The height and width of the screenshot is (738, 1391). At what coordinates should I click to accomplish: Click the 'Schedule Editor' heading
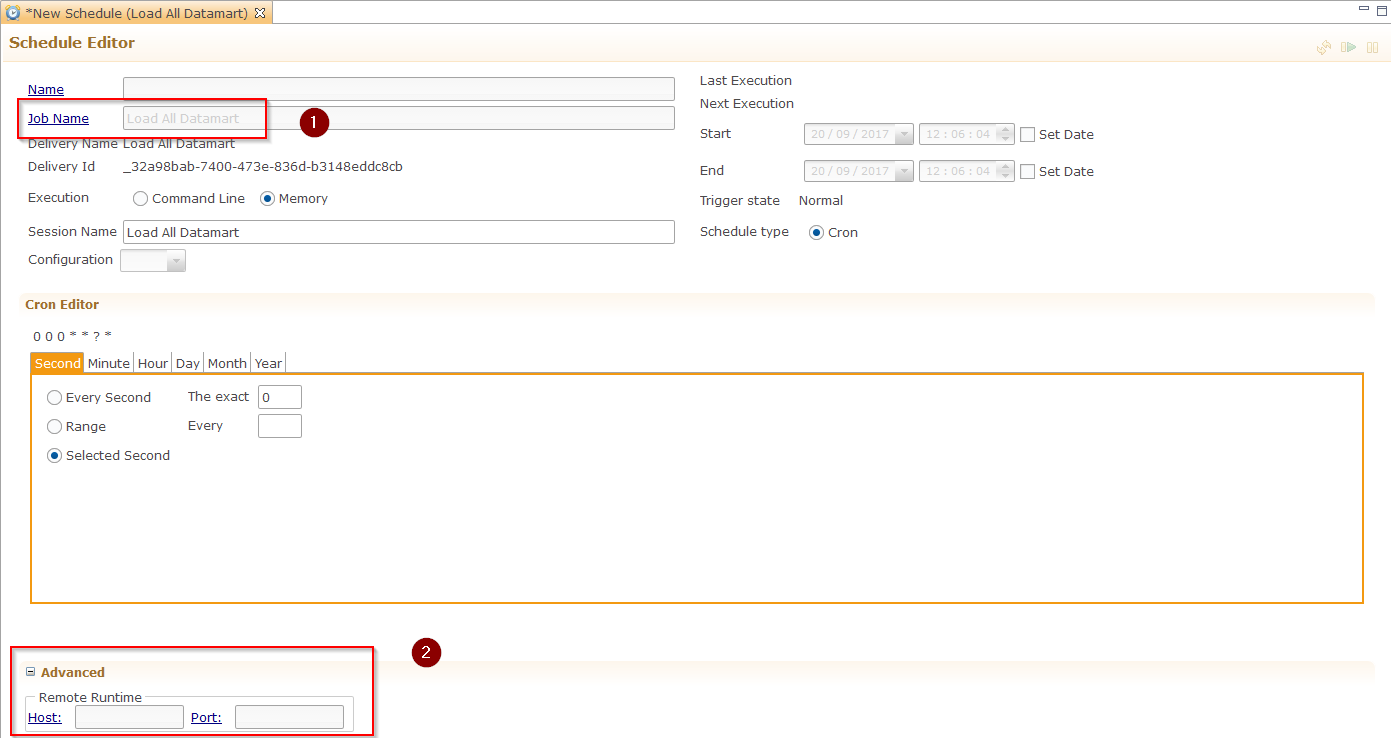tap(72, 43)
